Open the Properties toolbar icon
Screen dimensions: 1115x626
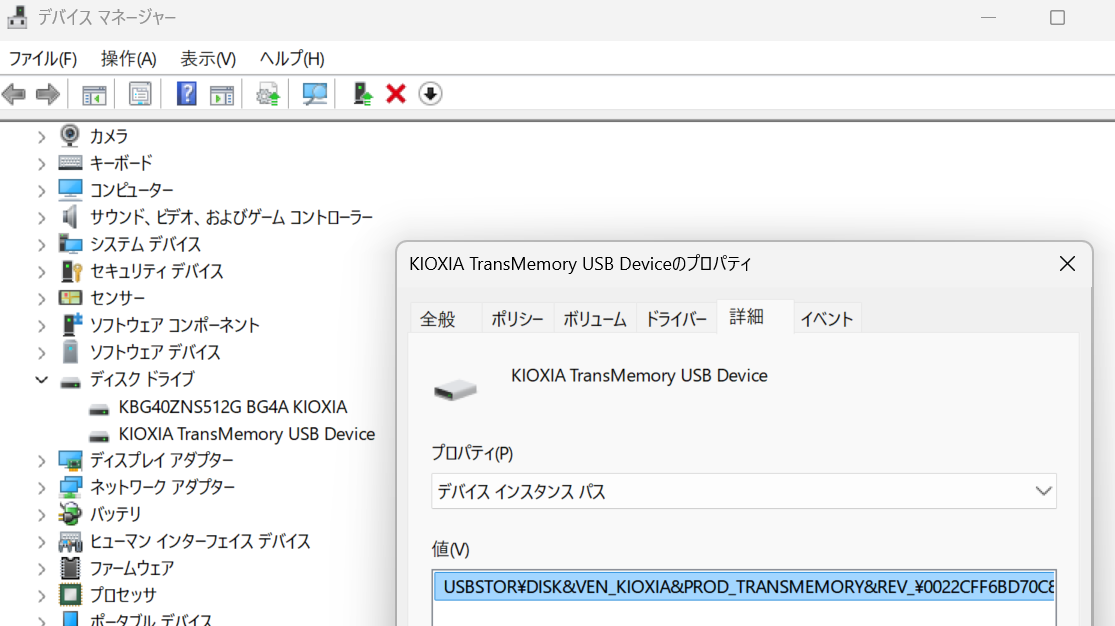point(140,94)
